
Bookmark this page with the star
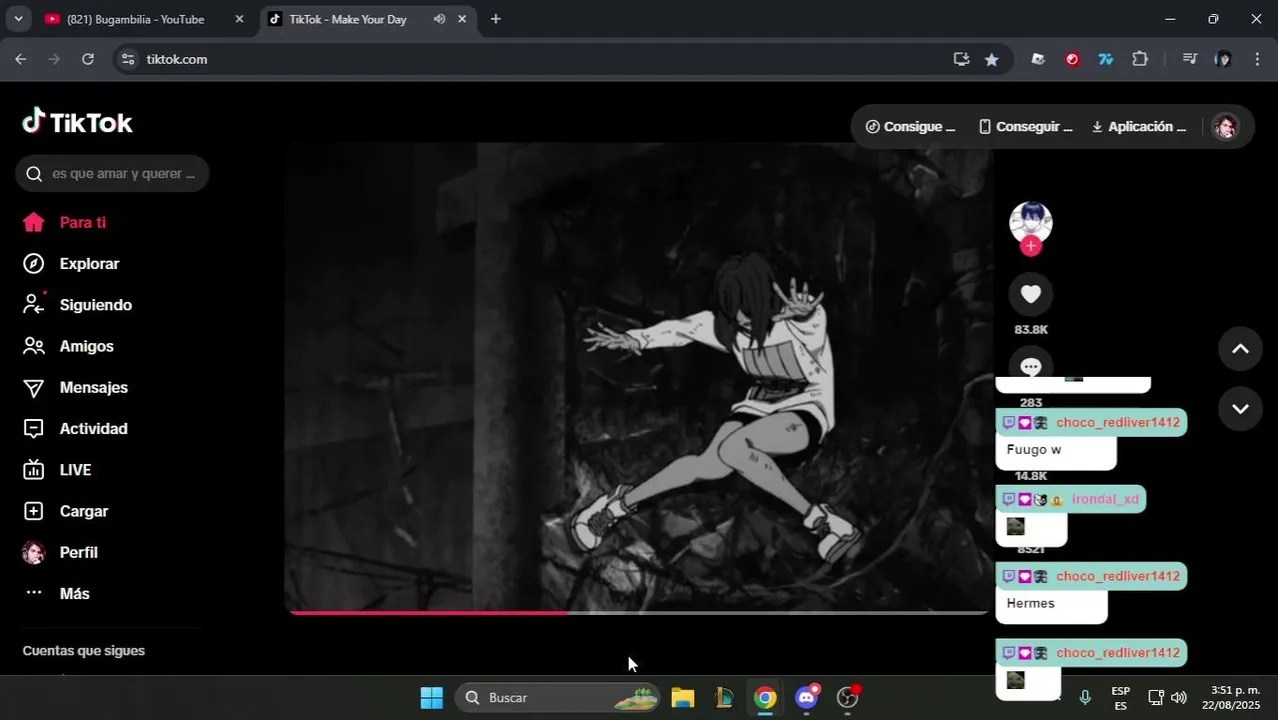(x=991, y=59)
